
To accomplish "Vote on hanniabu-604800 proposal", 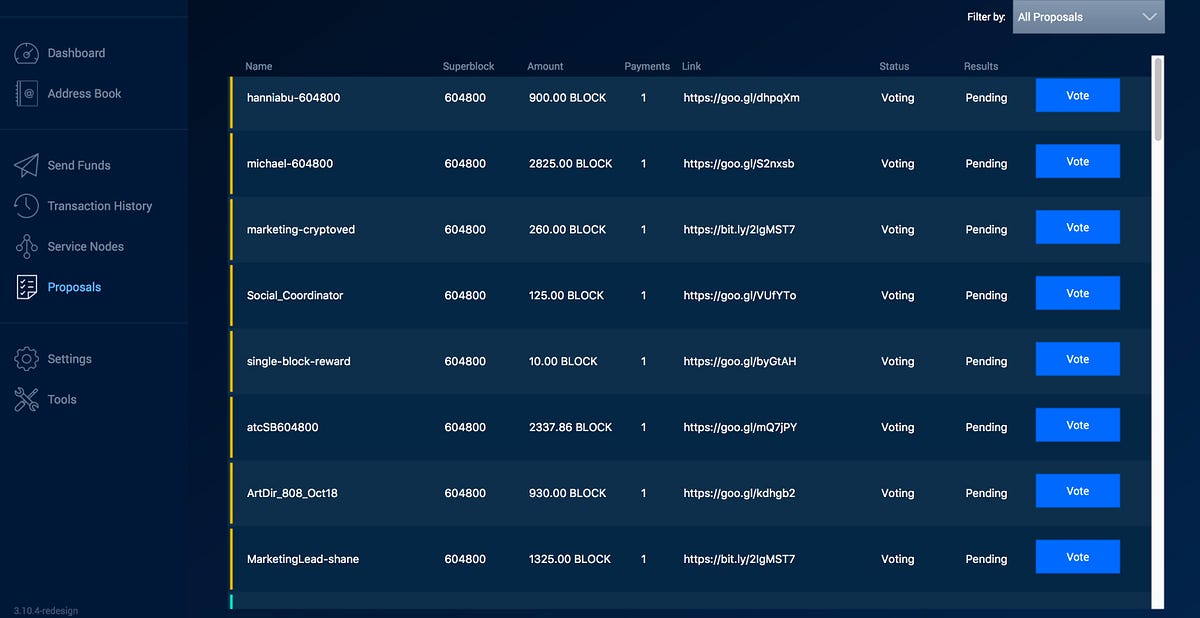I will pyautogui.click(x=1077, y=96).
